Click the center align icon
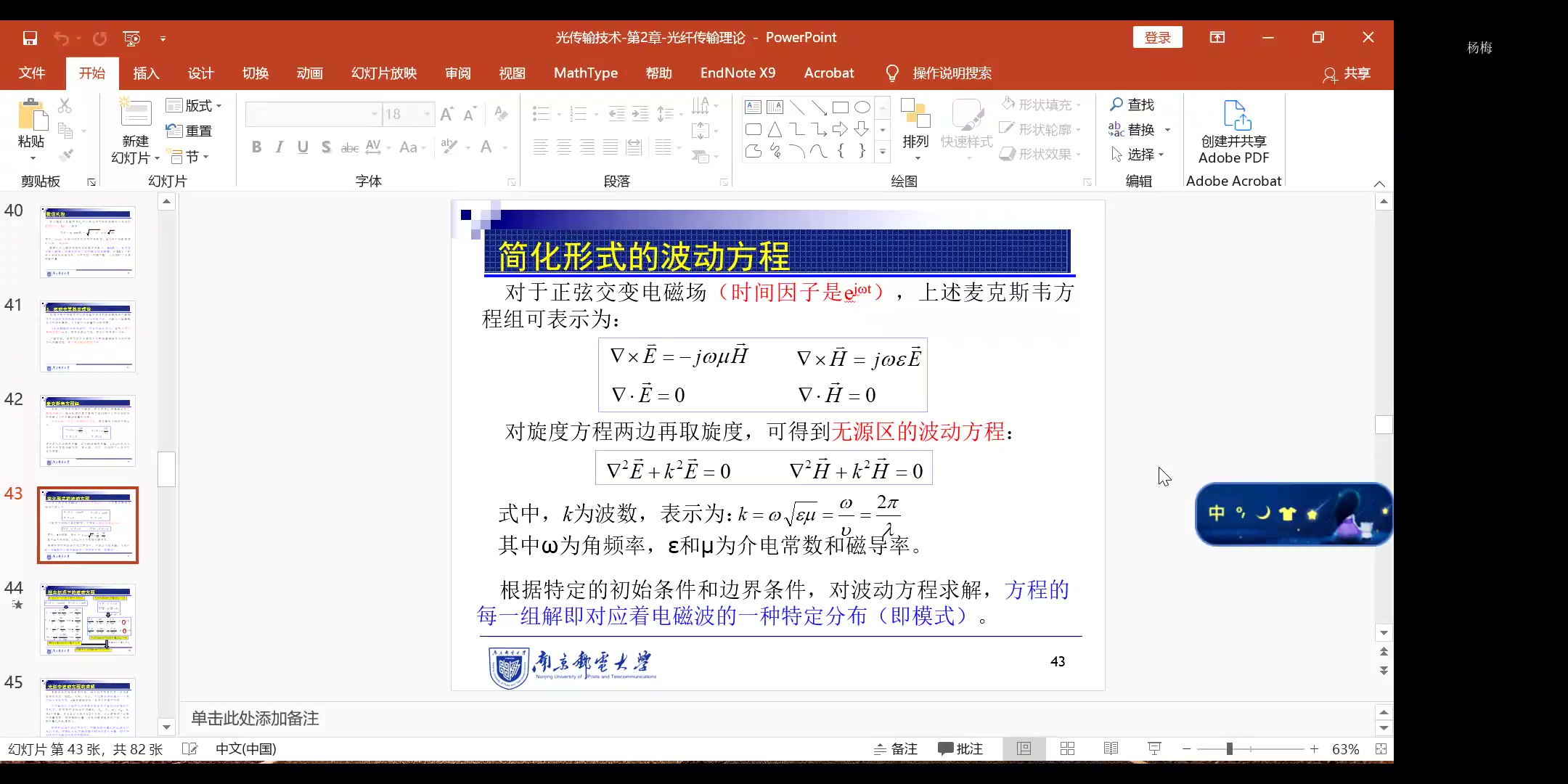Screen dimensions: 1568x784 (564, 147)
